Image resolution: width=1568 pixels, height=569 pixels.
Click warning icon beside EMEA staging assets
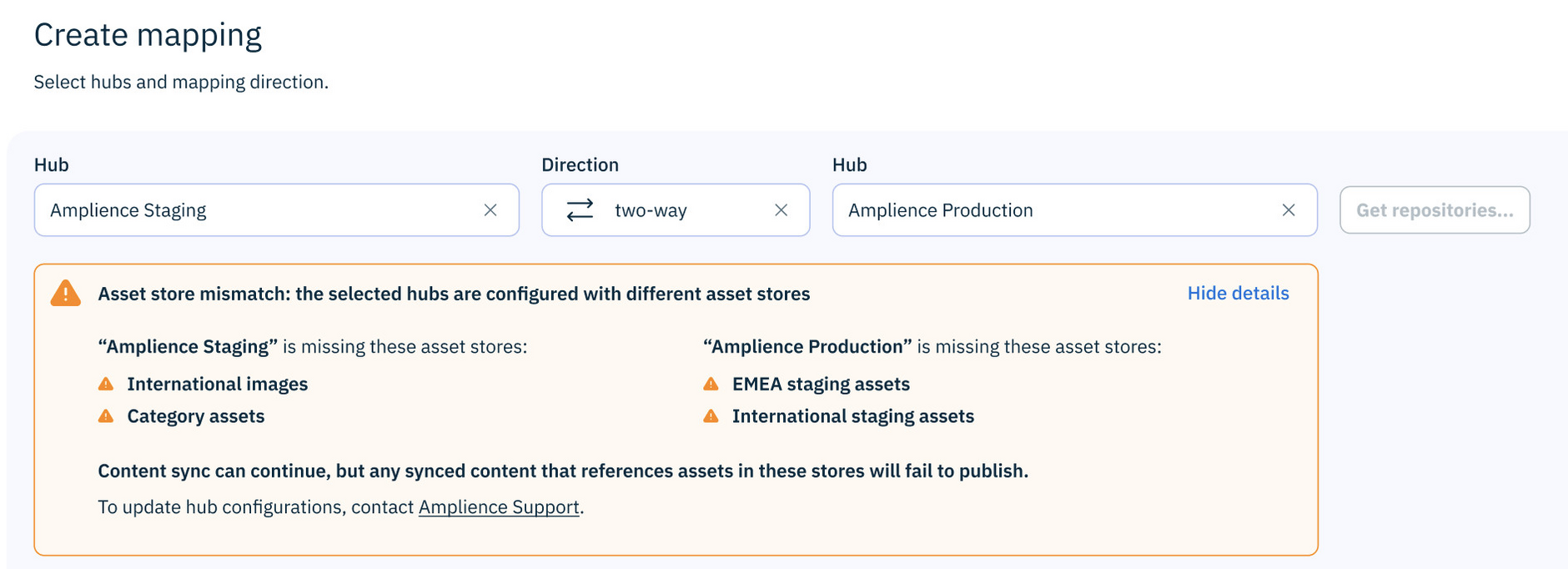click(711, 384)
